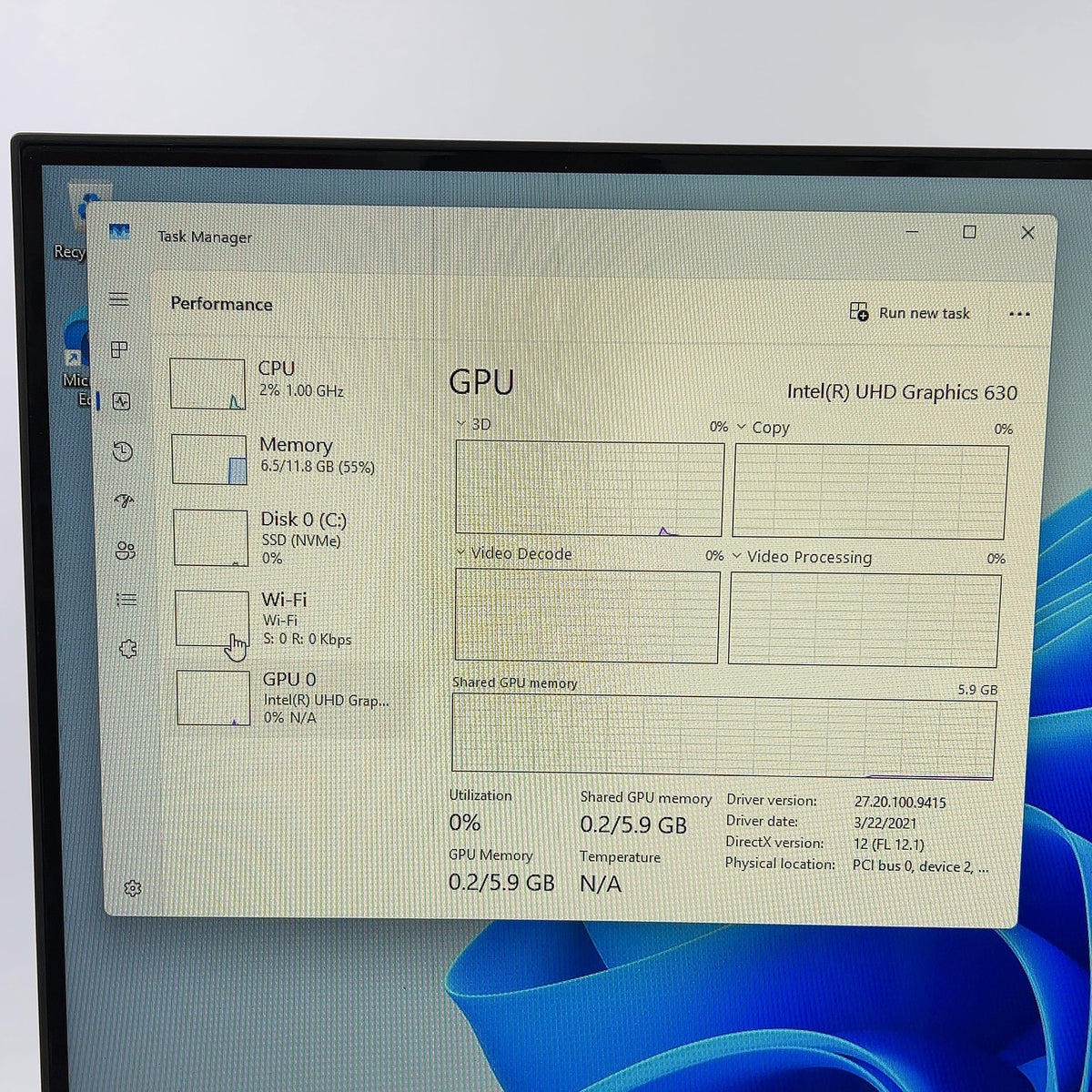Click the Temperature N/A value
The width and height of the screenshot is (1092, 1092).
pyautogui.click(x=601, y=884)
